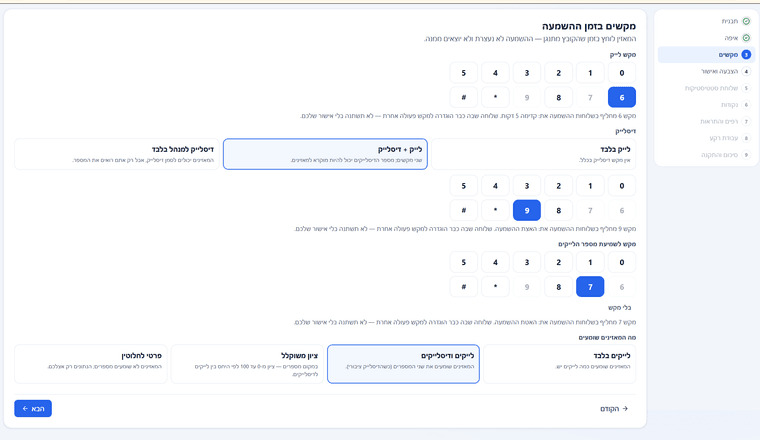Go to step 4 הצבעה ואישור

coord(706,71)
